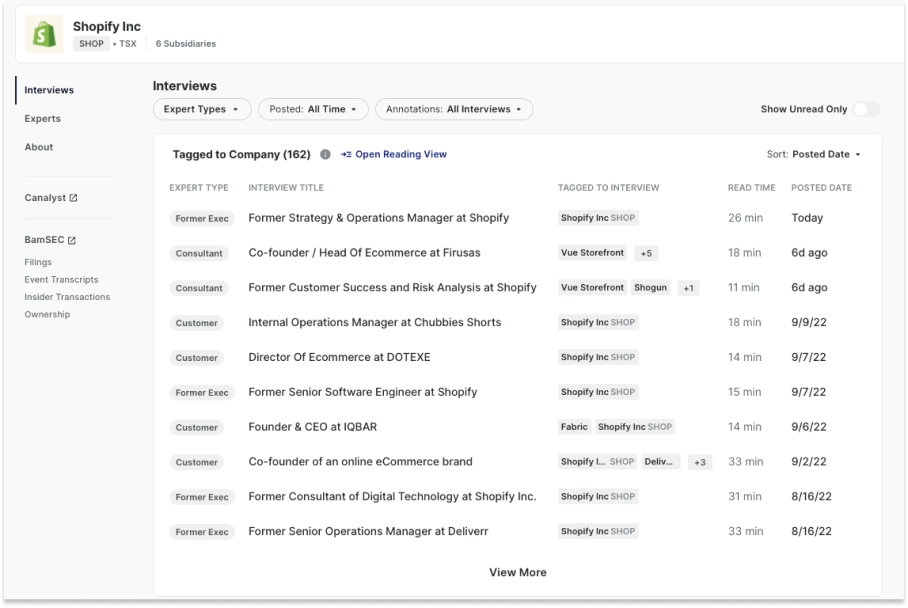The image size is (908, 608).
Task: Click the View More button
Action: [x=518, y=573]
